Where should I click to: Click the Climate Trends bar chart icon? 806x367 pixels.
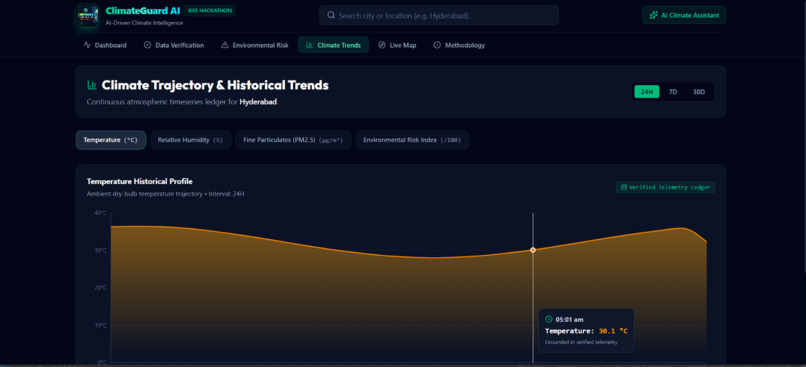(x=309, y=45)
